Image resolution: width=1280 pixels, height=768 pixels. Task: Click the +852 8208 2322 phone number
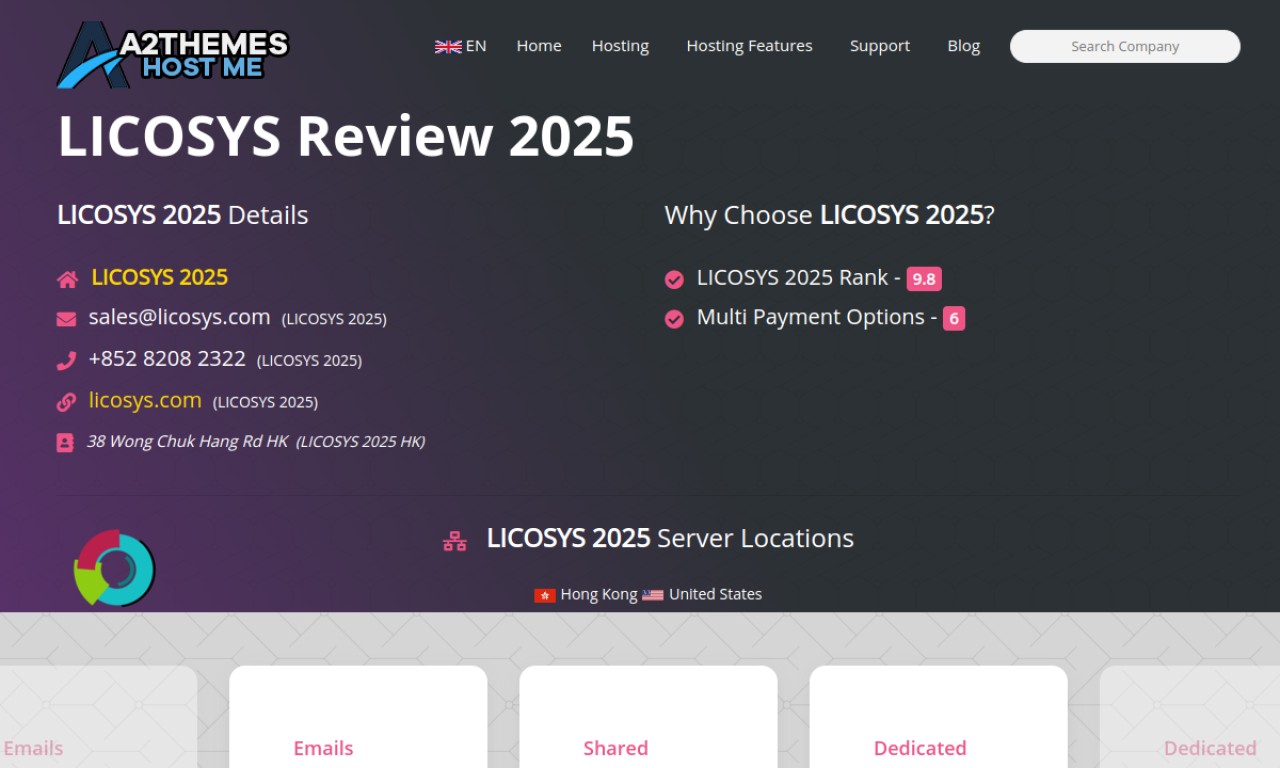point(167,359)
